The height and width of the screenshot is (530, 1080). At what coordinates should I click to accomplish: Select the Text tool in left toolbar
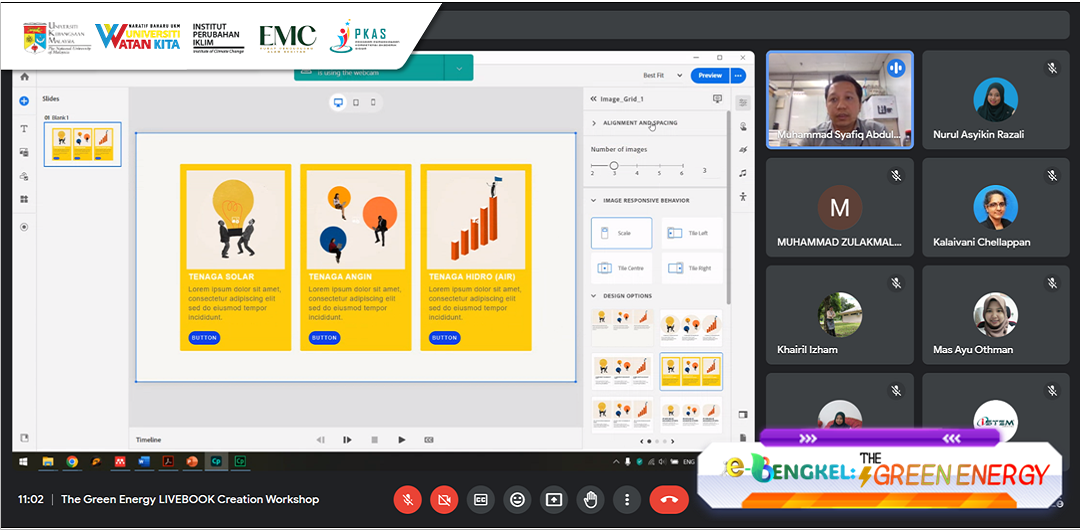24,129
